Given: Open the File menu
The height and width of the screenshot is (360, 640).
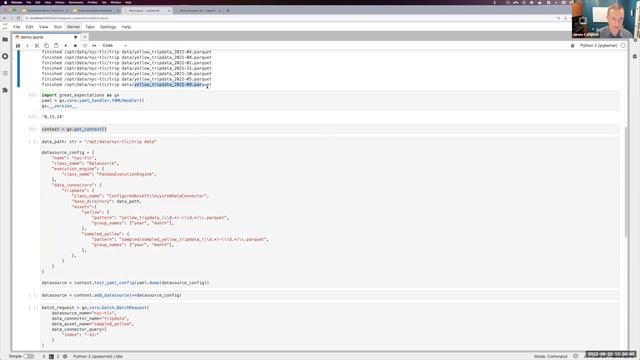Looking at the screenshot, I should coord(17,27).
